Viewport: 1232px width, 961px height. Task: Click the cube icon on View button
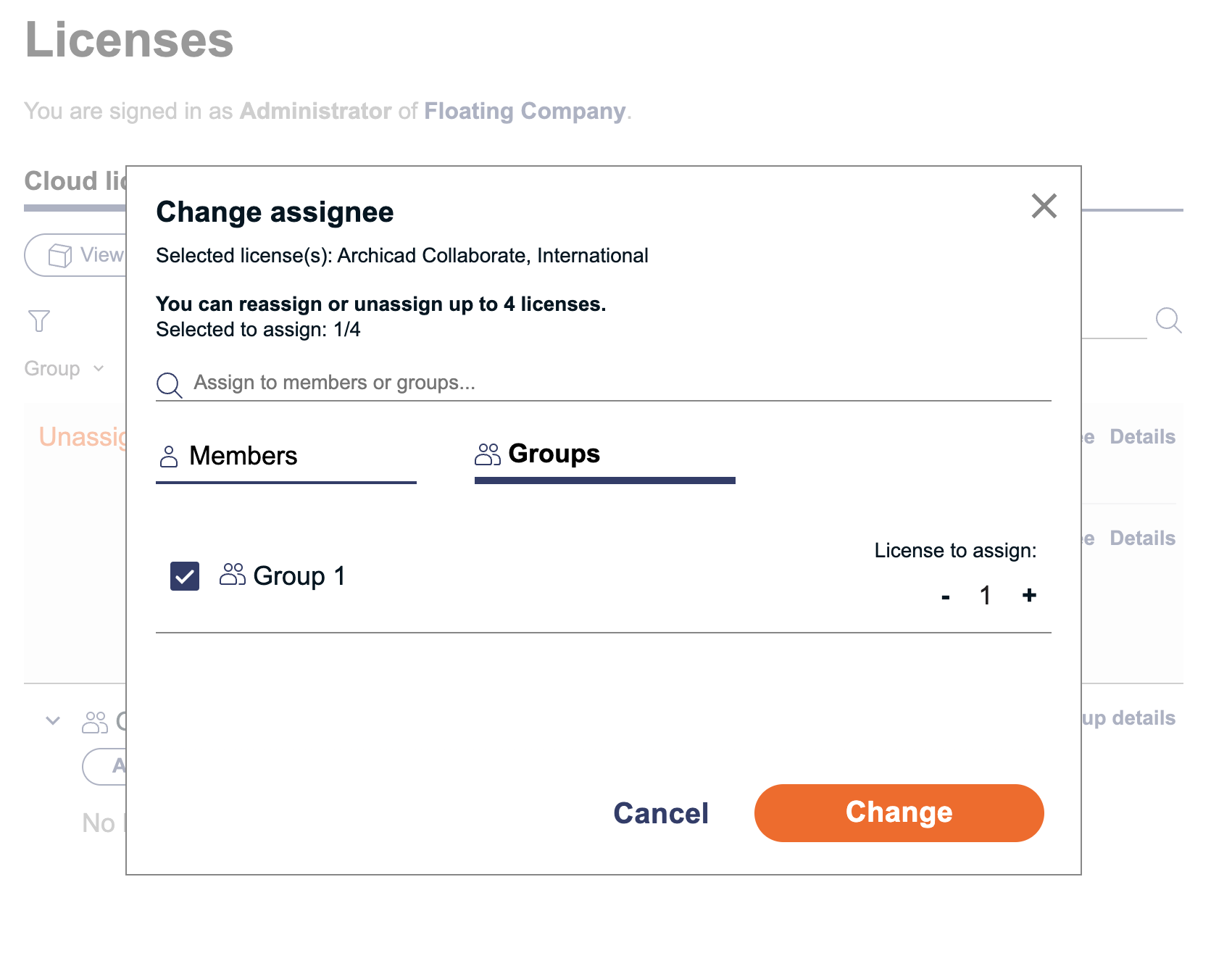click(60, 255)
